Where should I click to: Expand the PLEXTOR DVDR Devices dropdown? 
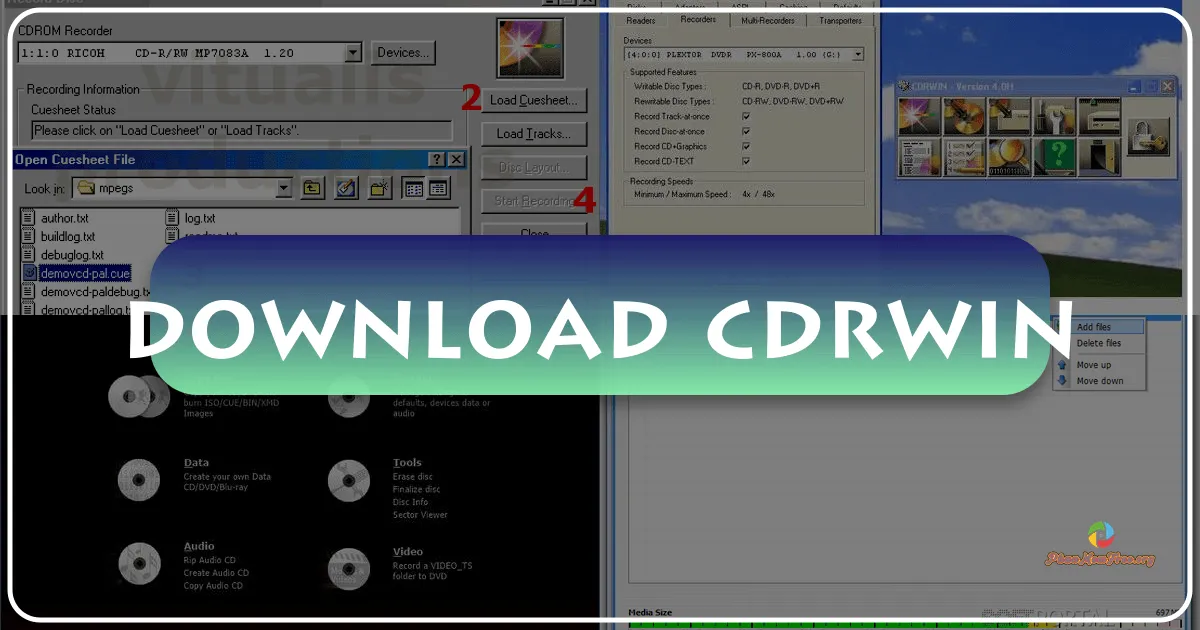(857, 54)
